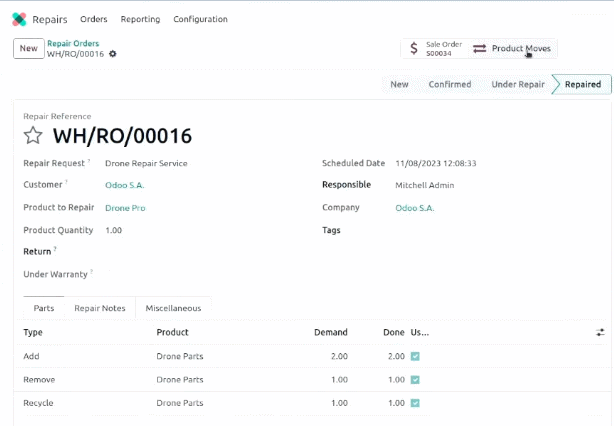
Task: Open the Odoo S.A. company link
Action: click(x=415, y=208)
